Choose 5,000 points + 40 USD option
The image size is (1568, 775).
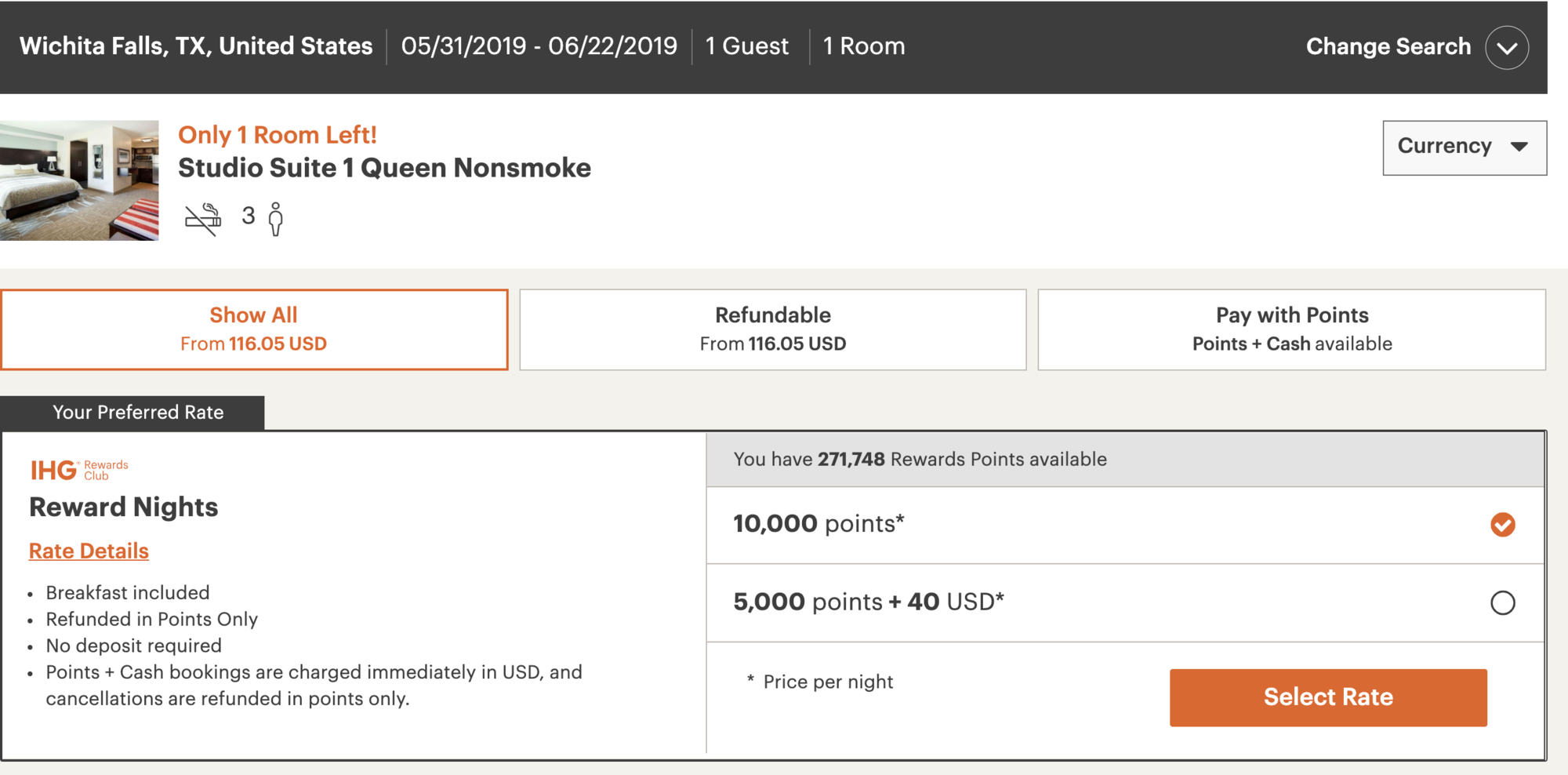[1502, 602]
